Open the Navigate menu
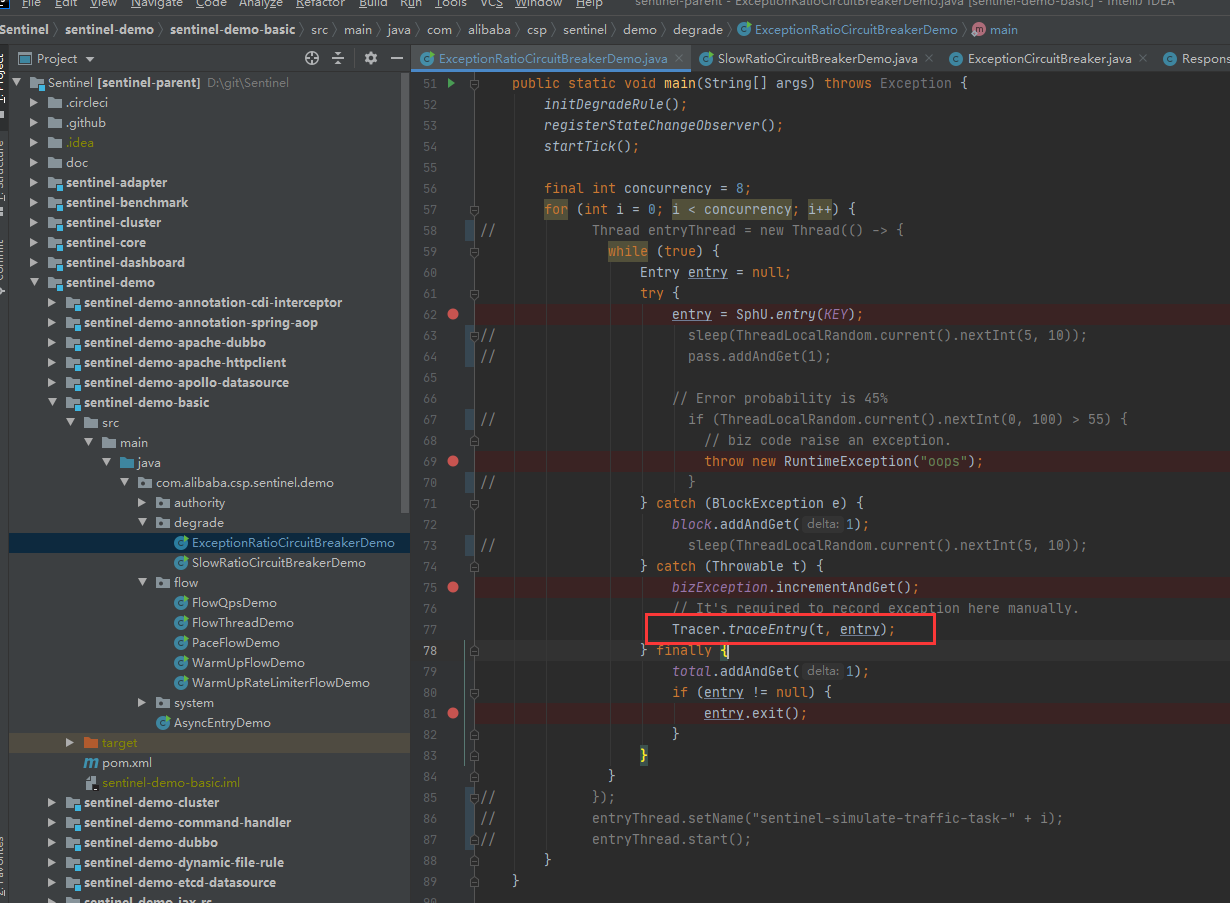This screenshot has height=903, width=1230. [x=157, y=4]
